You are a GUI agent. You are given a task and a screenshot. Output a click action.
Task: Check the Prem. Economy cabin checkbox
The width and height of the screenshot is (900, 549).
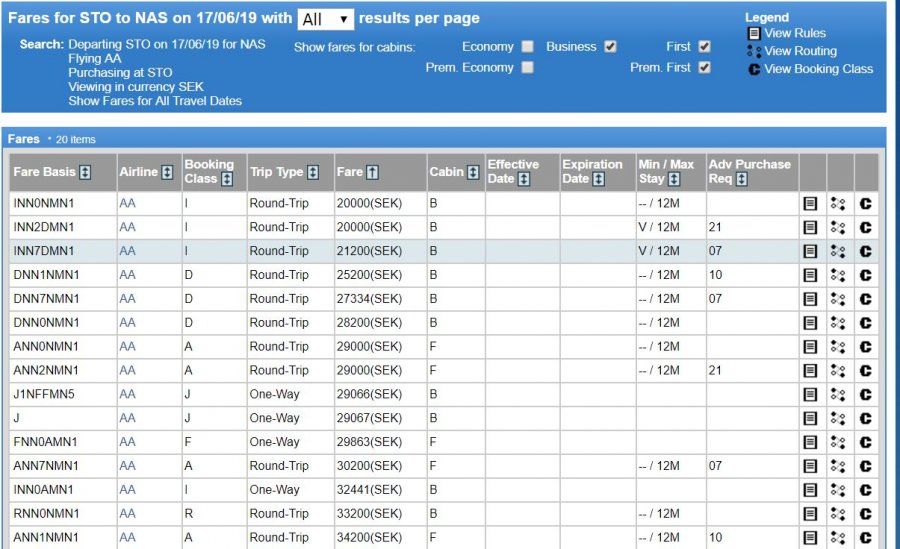coord(527,68)
